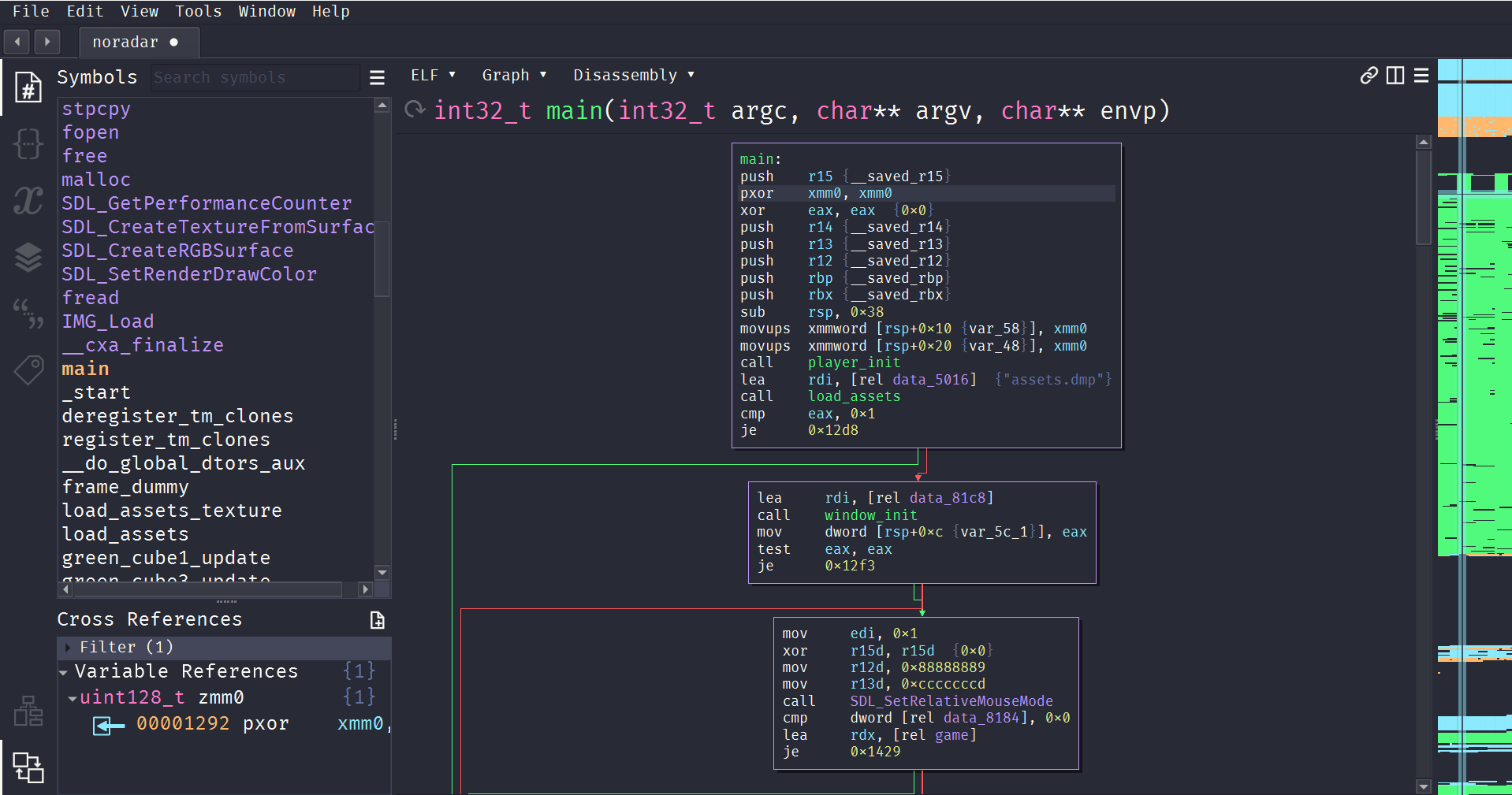Screen dimensions: 1512x795
Task: Select the load_assets symbol
Action: tap(125, 534)
